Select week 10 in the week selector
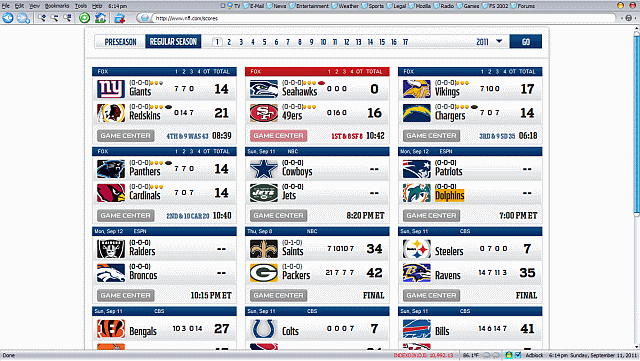The image size is (640, 361). coord(323,42)
